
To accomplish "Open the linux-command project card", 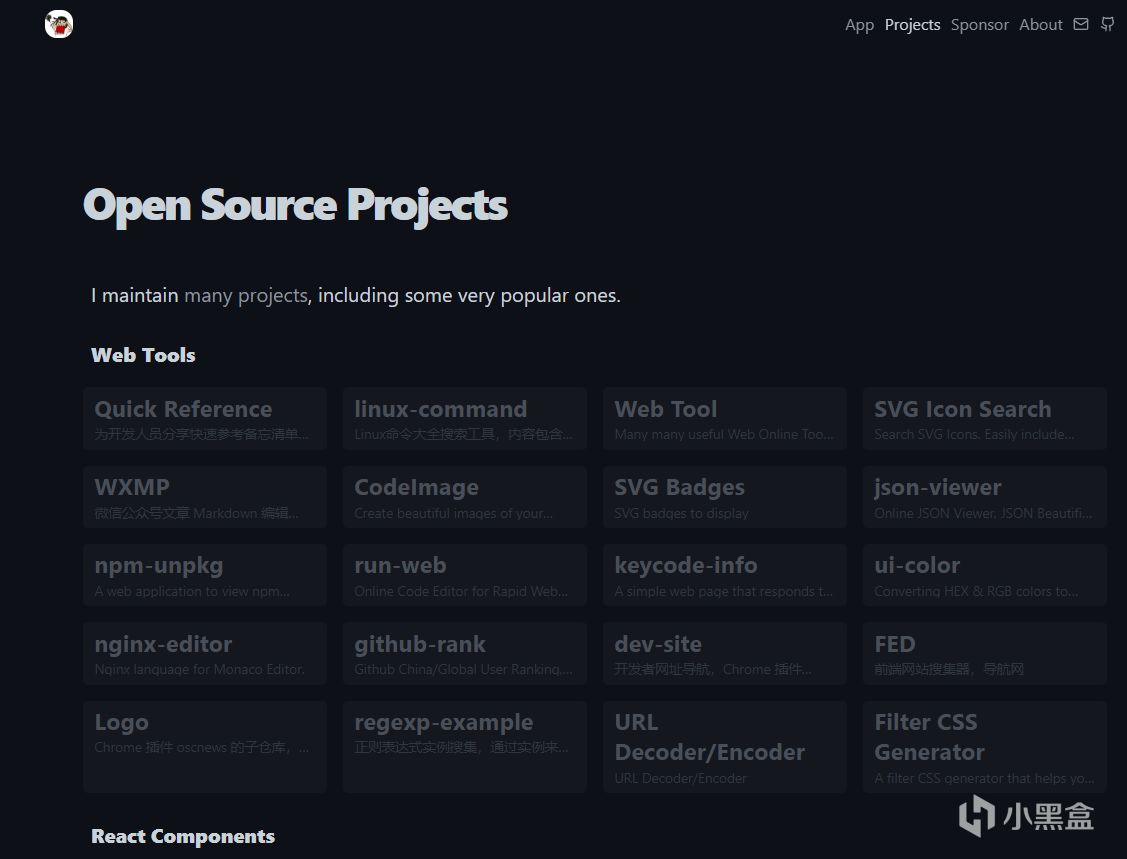I will [x=464, y=419].
